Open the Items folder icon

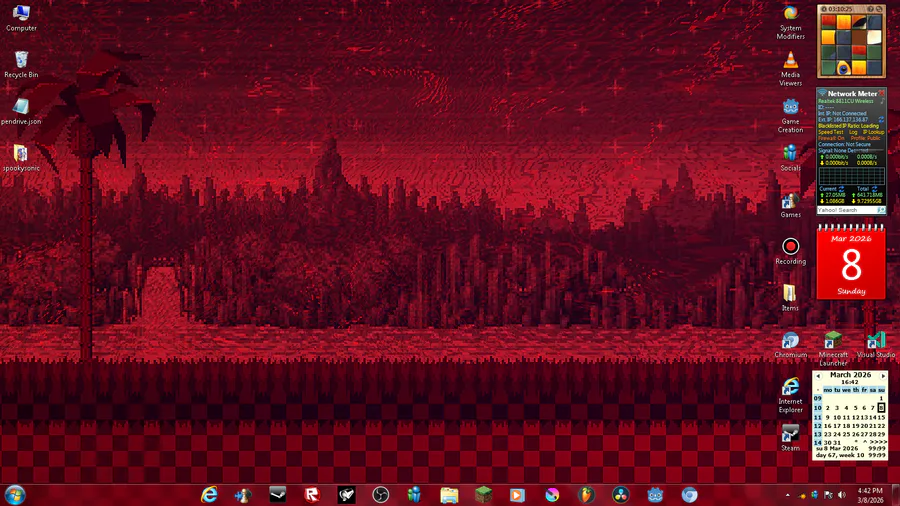[790, 298]
